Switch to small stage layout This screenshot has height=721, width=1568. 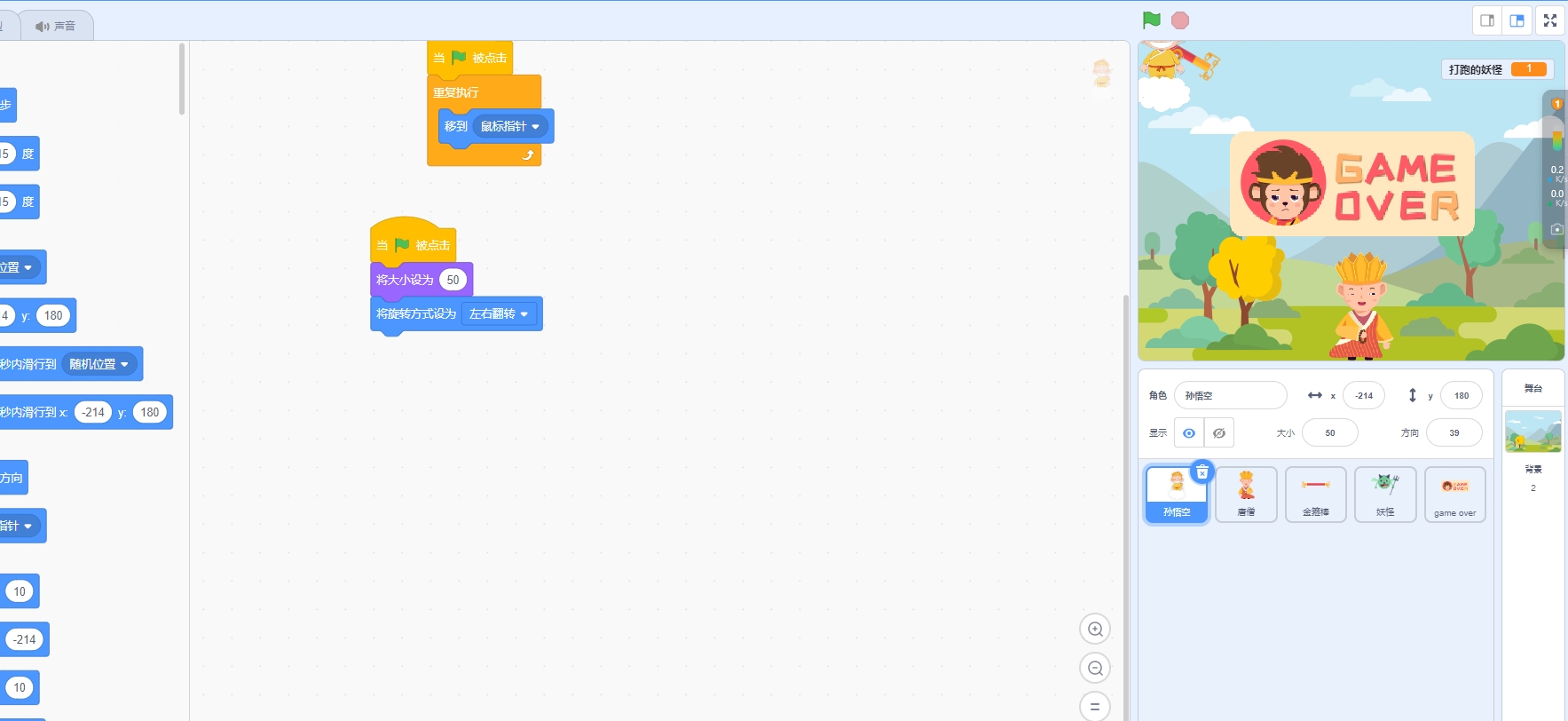[x=1488, y=20]
